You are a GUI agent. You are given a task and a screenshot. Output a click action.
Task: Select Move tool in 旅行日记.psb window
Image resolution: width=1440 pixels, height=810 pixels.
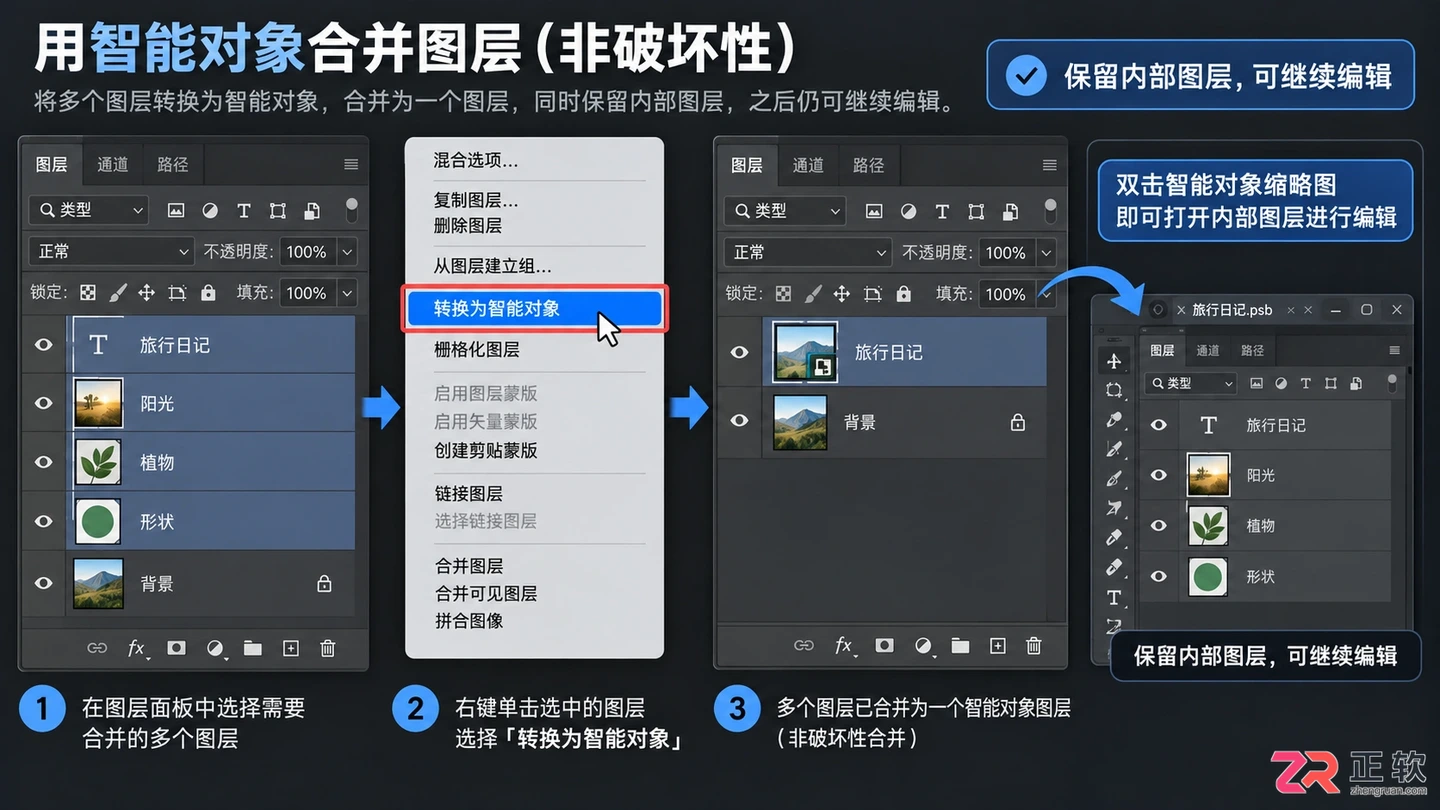pos(1114,360)
